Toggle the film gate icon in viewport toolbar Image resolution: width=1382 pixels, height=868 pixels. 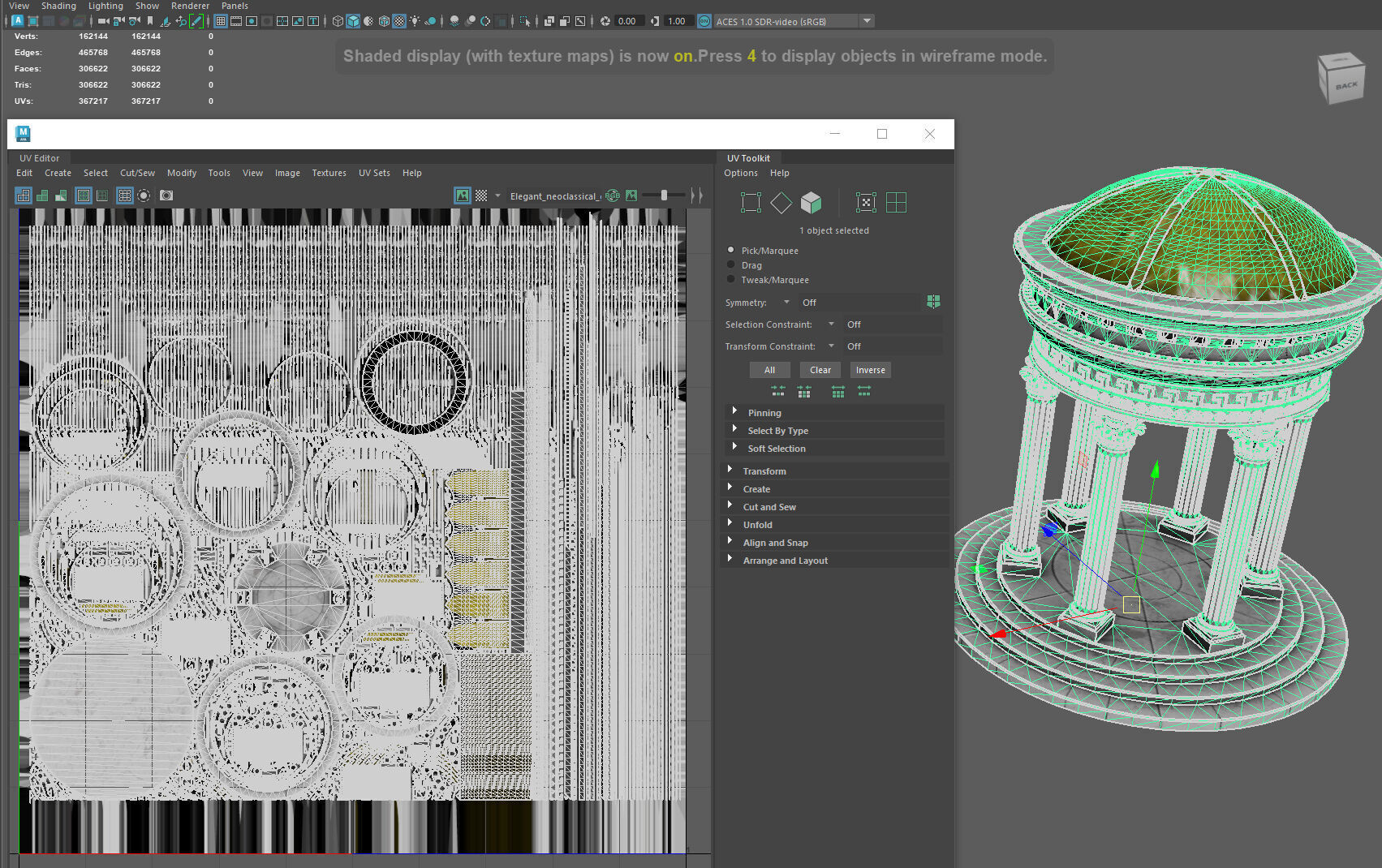tap(236, 21)
